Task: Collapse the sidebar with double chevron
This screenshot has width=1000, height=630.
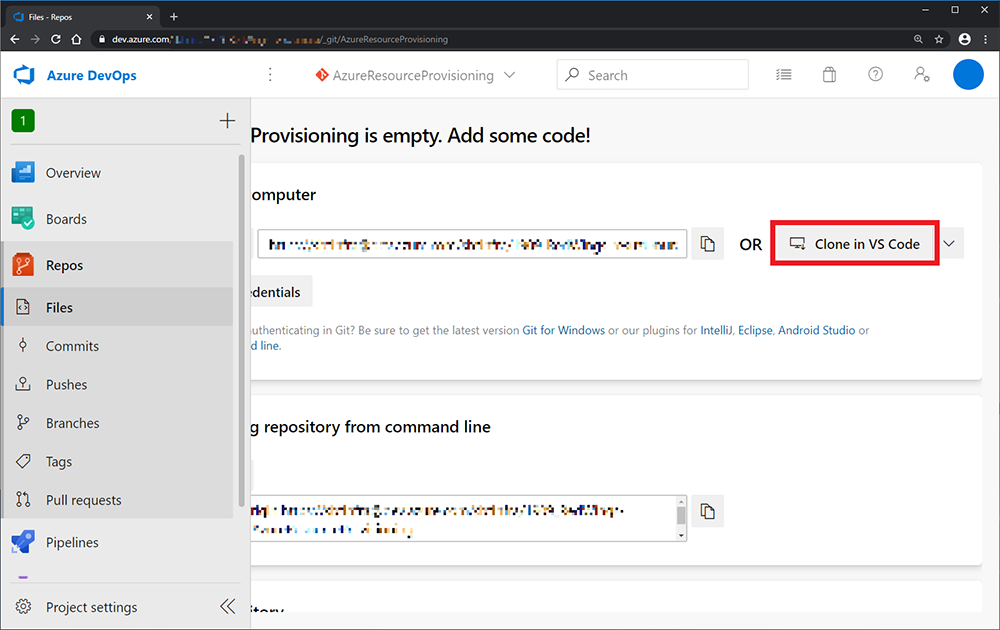Action: point(228,606)
